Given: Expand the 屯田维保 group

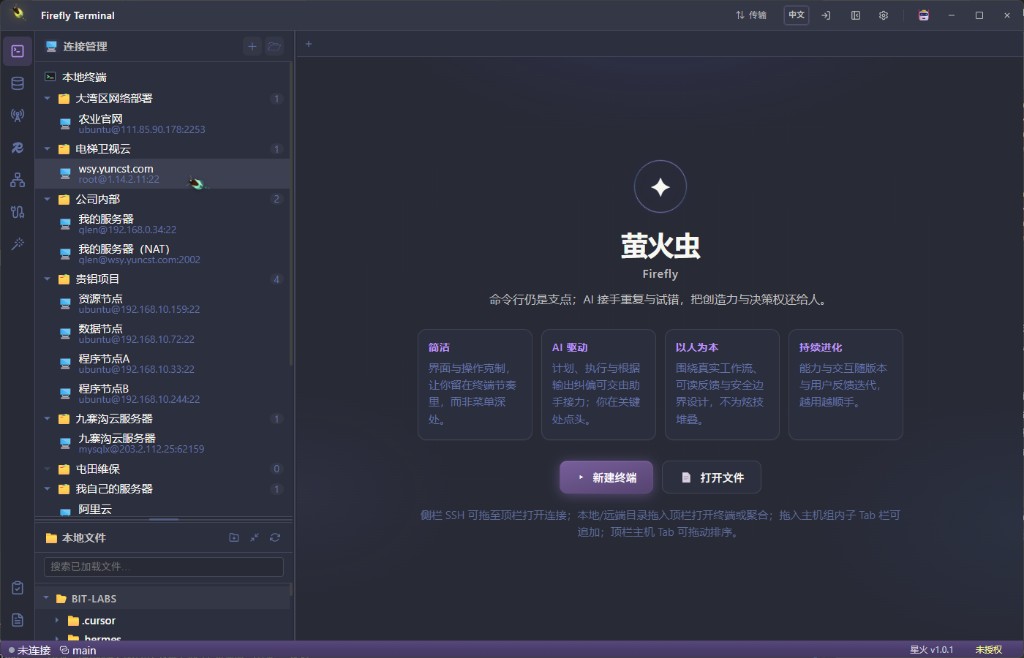Looking at the screenshot, I should [47, 469].
